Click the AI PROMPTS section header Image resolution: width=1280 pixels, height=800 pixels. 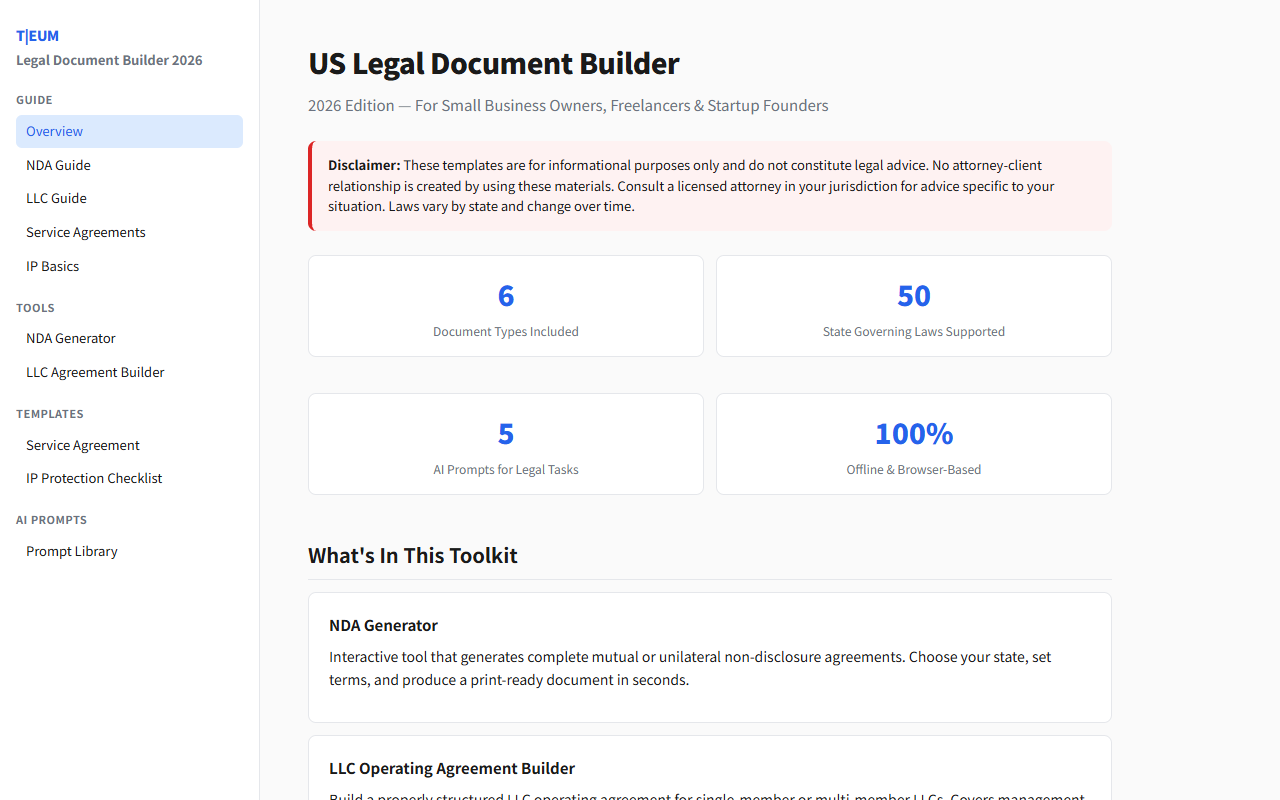(51, 519)
